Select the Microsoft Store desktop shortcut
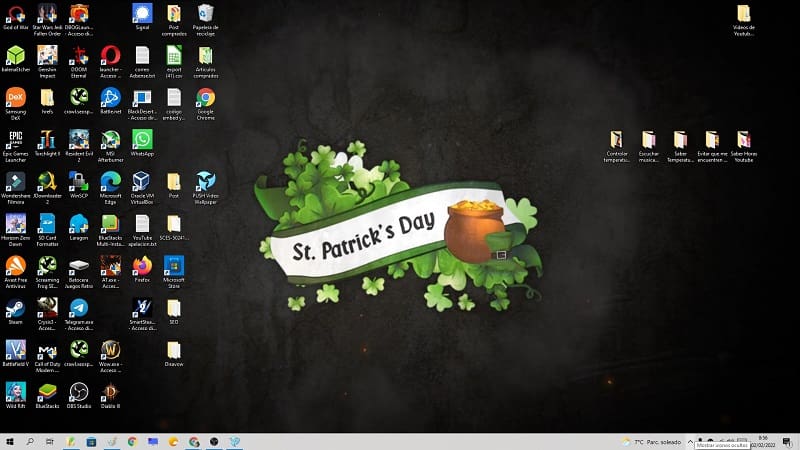 [x=174, y=272]
